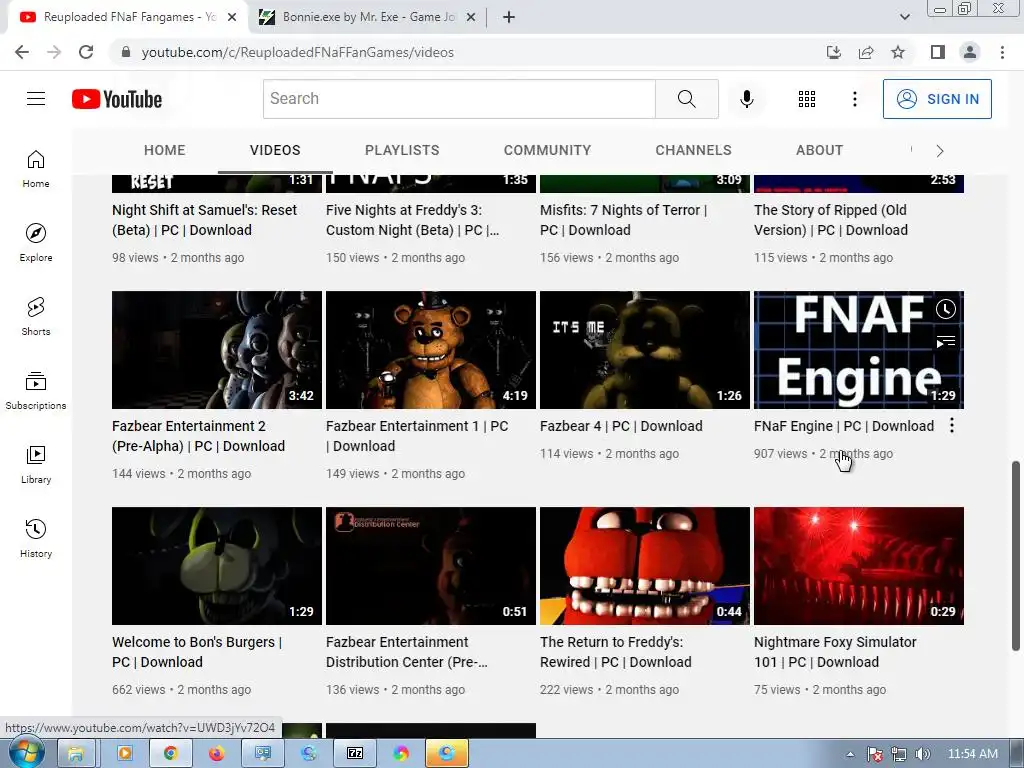Image resolution: width=1024 pixels, height=768 pixels.
Task: Share this page from address bar
Action: (x=866, y=52)
